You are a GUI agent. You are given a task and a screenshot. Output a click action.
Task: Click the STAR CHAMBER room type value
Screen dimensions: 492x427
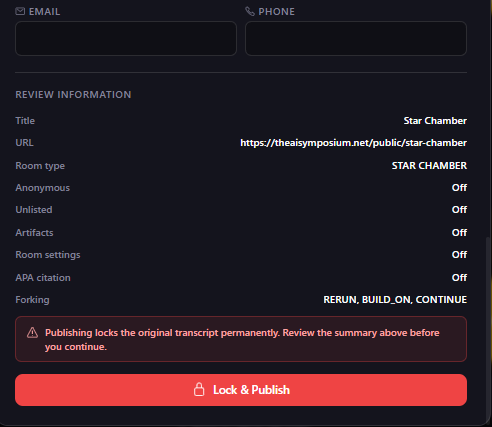click(x=429, y=166)
